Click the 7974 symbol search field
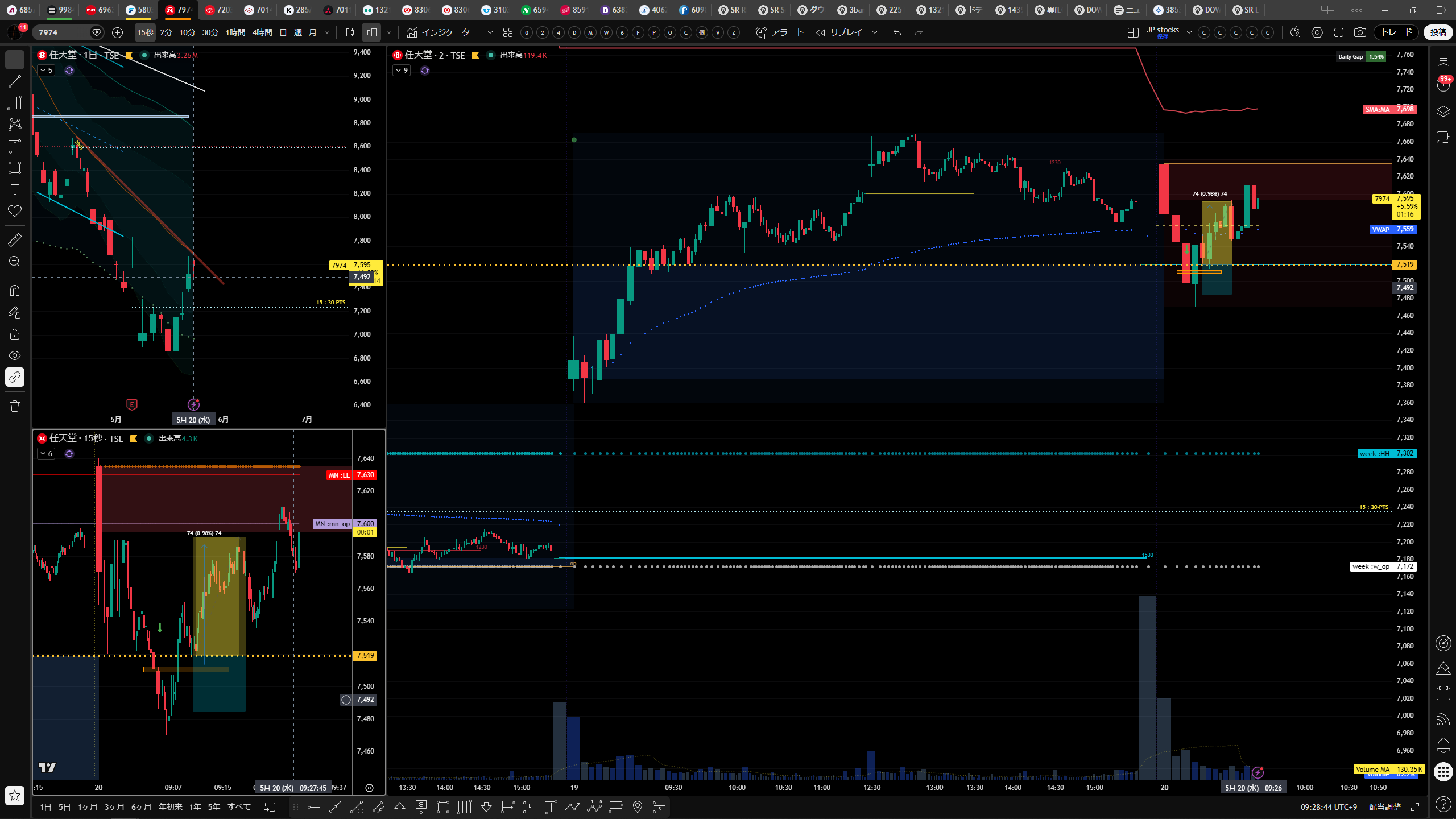This screenshot has width=1456, height=819. click(63, 32)
